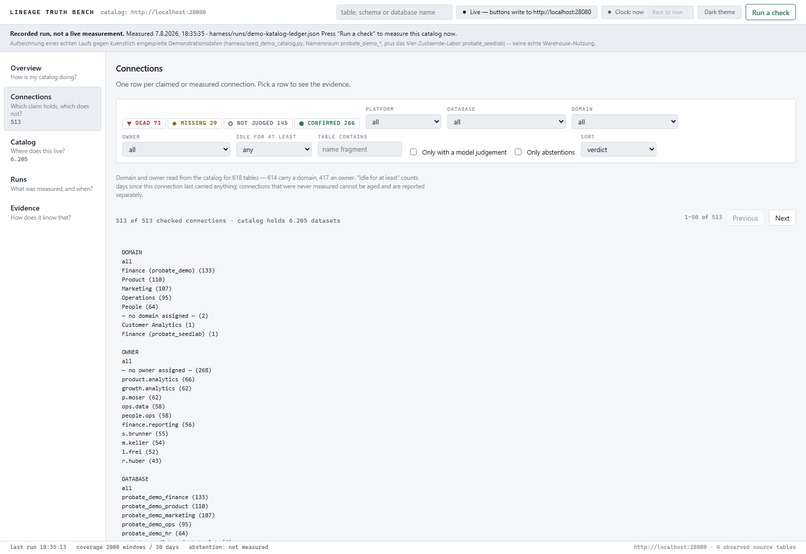Go to the Next page of connections

pyautogui.click(x=782, y=218)
